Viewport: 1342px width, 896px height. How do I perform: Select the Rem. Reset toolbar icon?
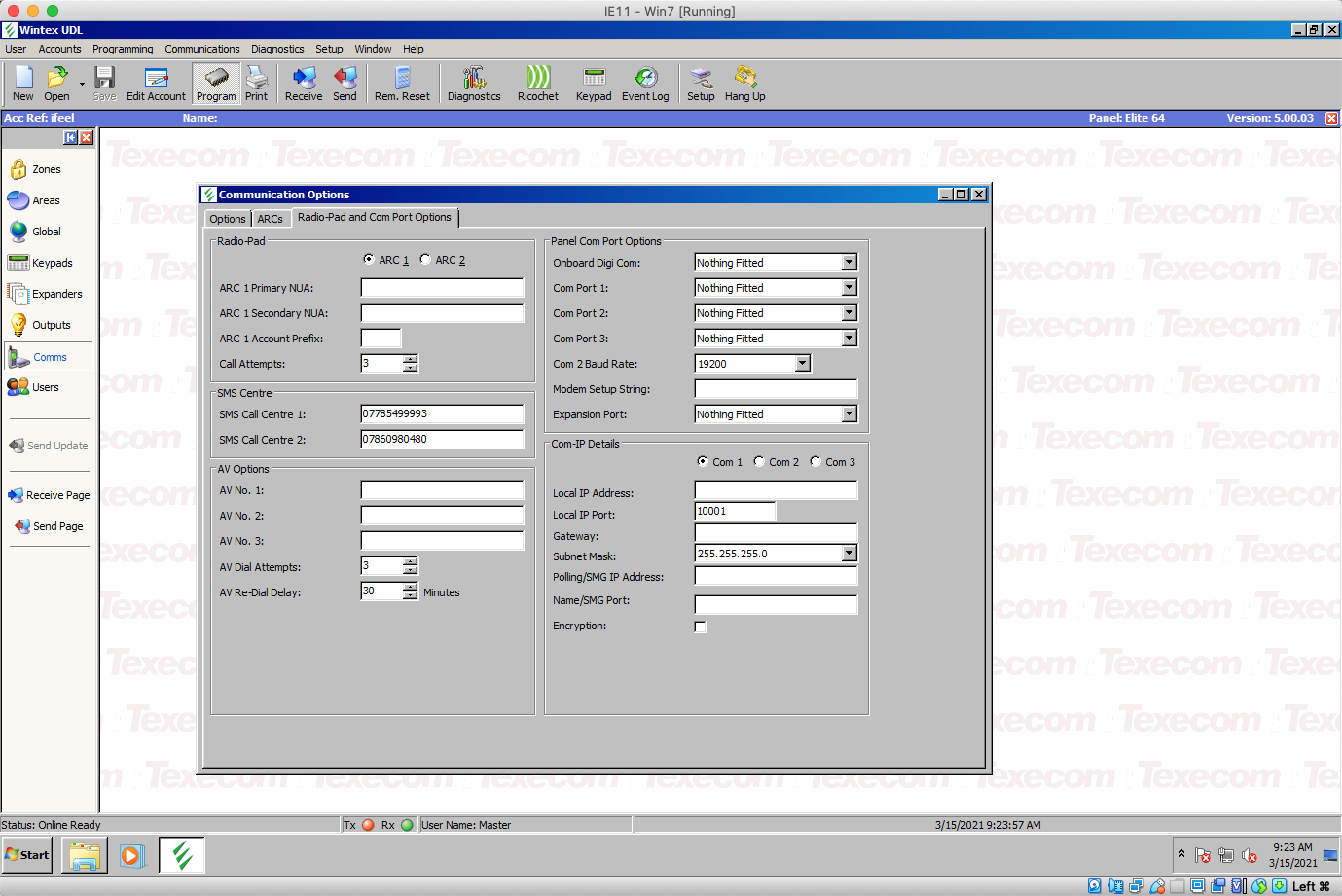tap(402, 84)
